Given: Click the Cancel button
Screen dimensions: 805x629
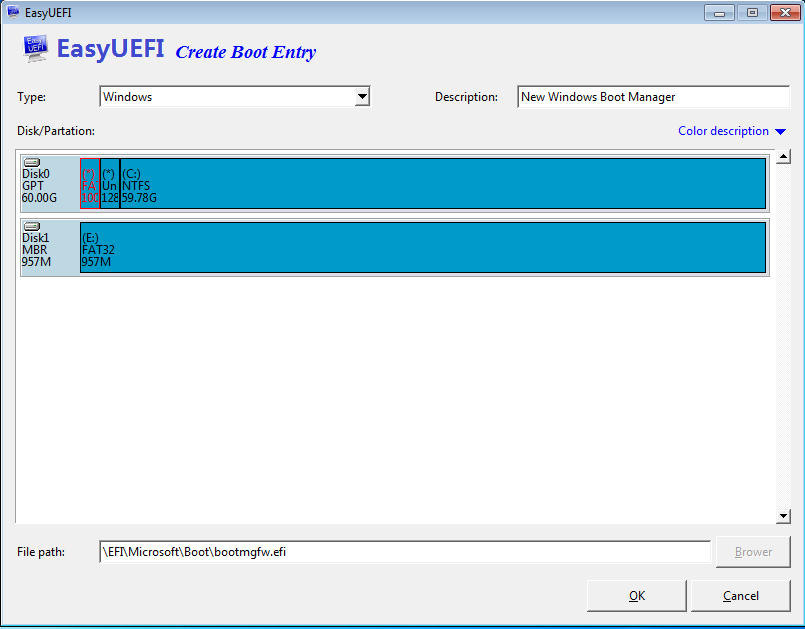Looking at the screenshot, I should [740, 596].
